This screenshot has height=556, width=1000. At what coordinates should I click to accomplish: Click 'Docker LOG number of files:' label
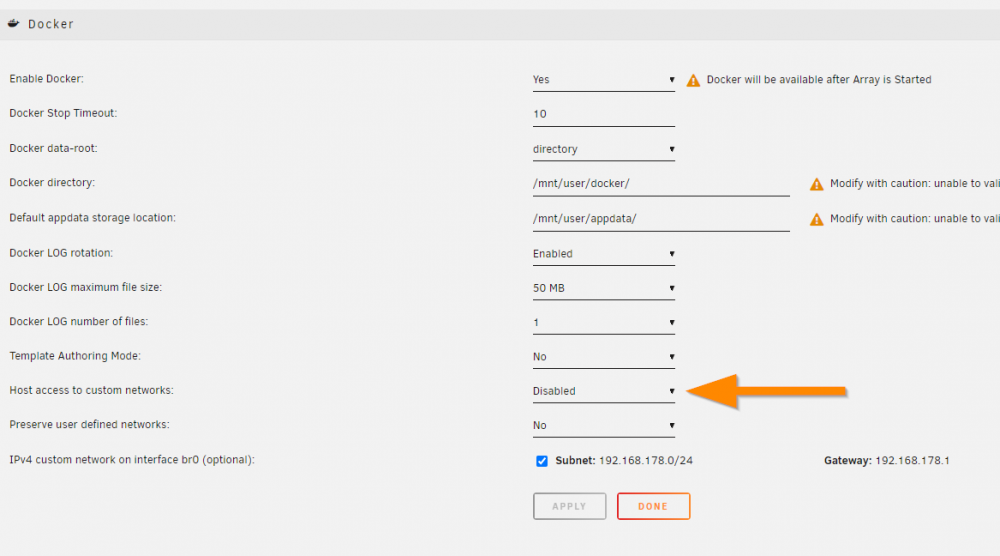[78, 322]
